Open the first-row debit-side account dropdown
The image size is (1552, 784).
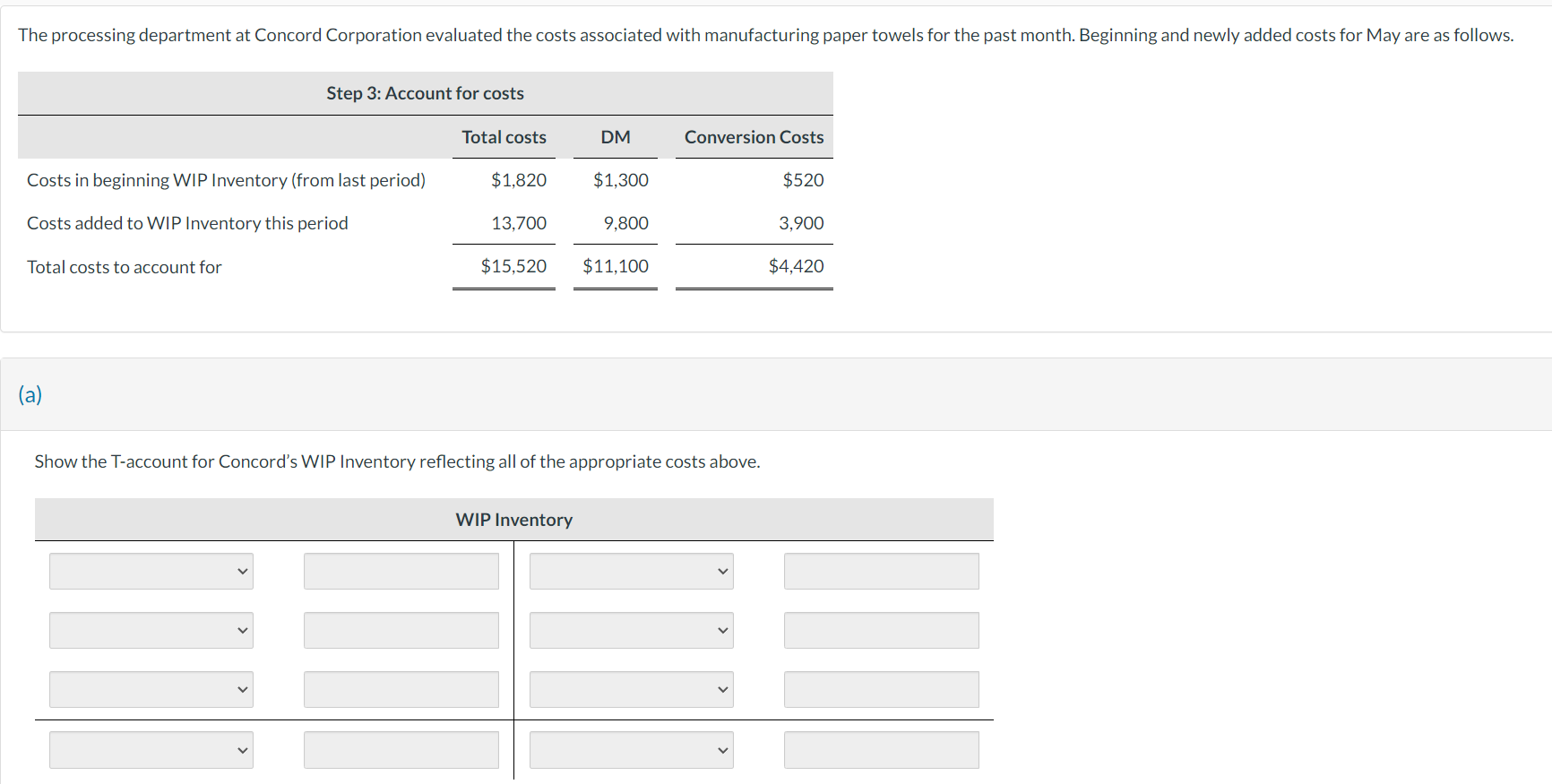tap(151, 571)
